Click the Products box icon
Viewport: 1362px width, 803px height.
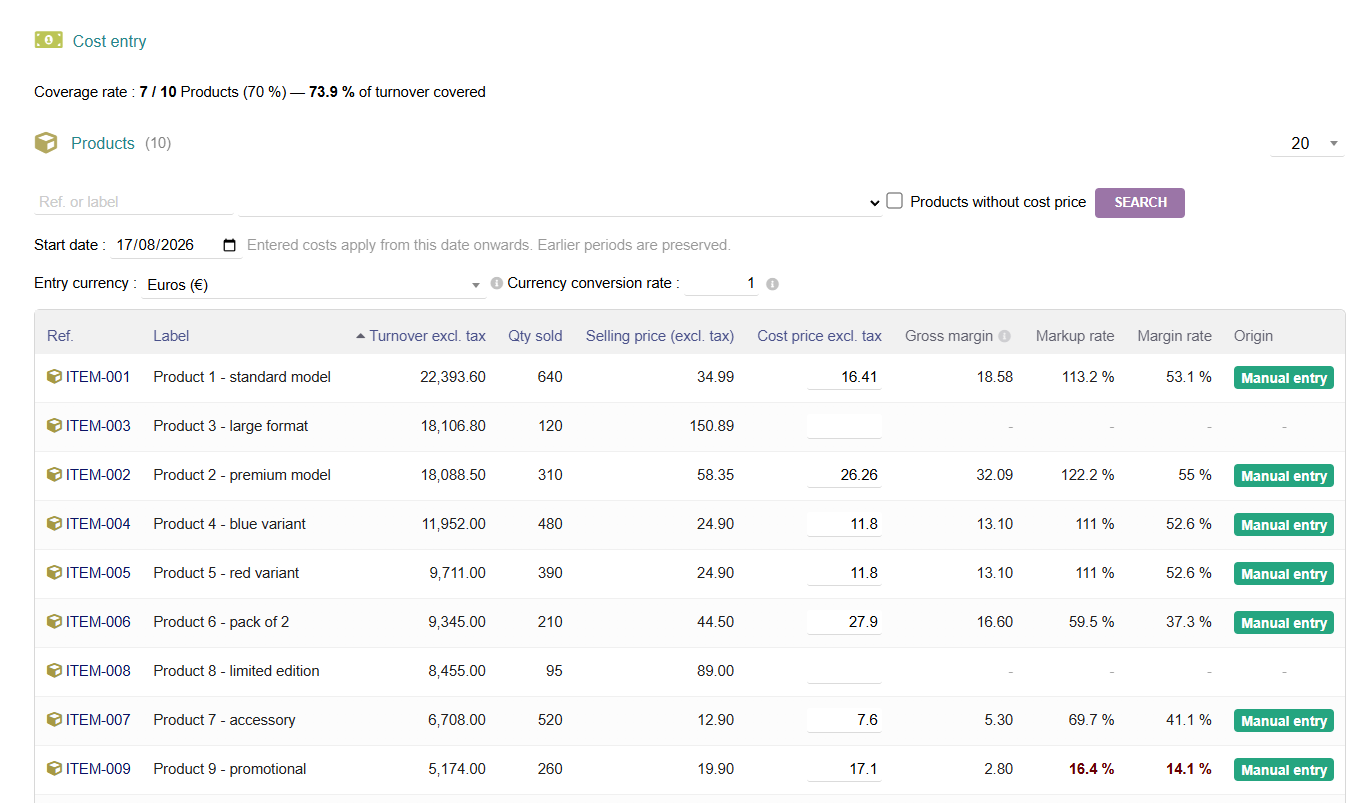(46, 143)
